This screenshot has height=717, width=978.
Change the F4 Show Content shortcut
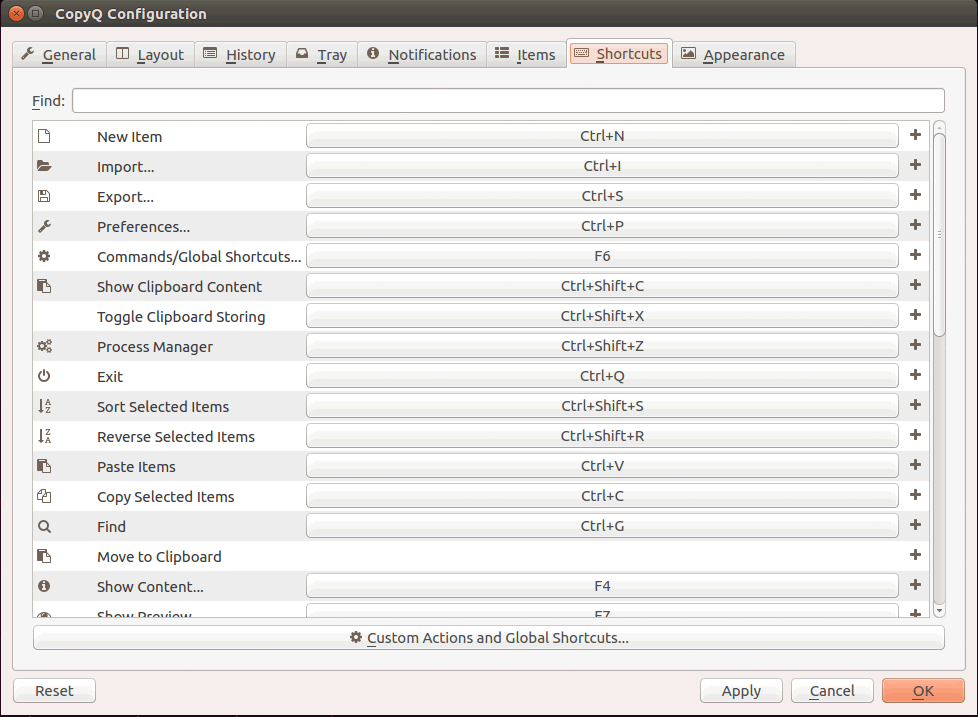click(602, 585)
